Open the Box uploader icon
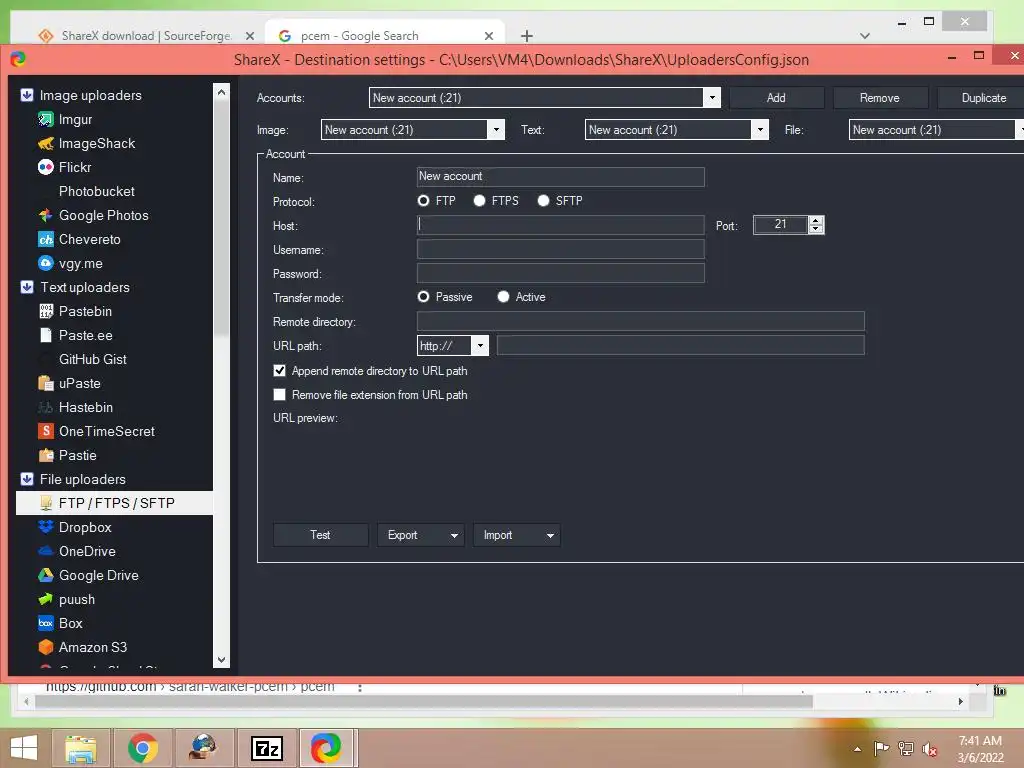This screenshot has height=768, width=1024. [x=45, y=623]
